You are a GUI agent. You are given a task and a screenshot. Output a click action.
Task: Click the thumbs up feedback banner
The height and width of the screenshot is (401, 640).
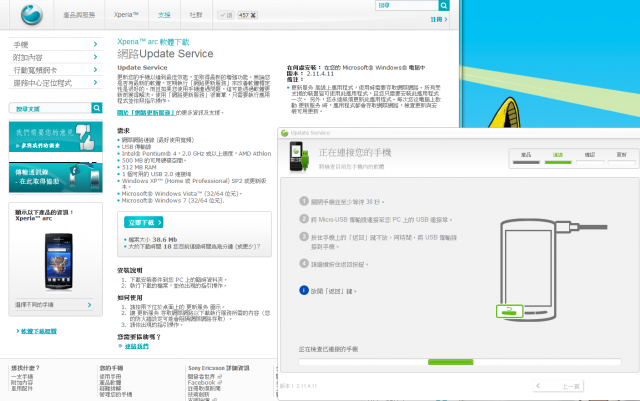pos(56,137)
